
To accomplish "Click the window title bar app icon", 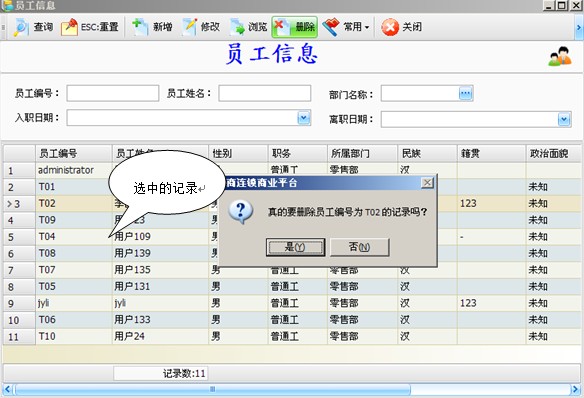I will [7, 5].
